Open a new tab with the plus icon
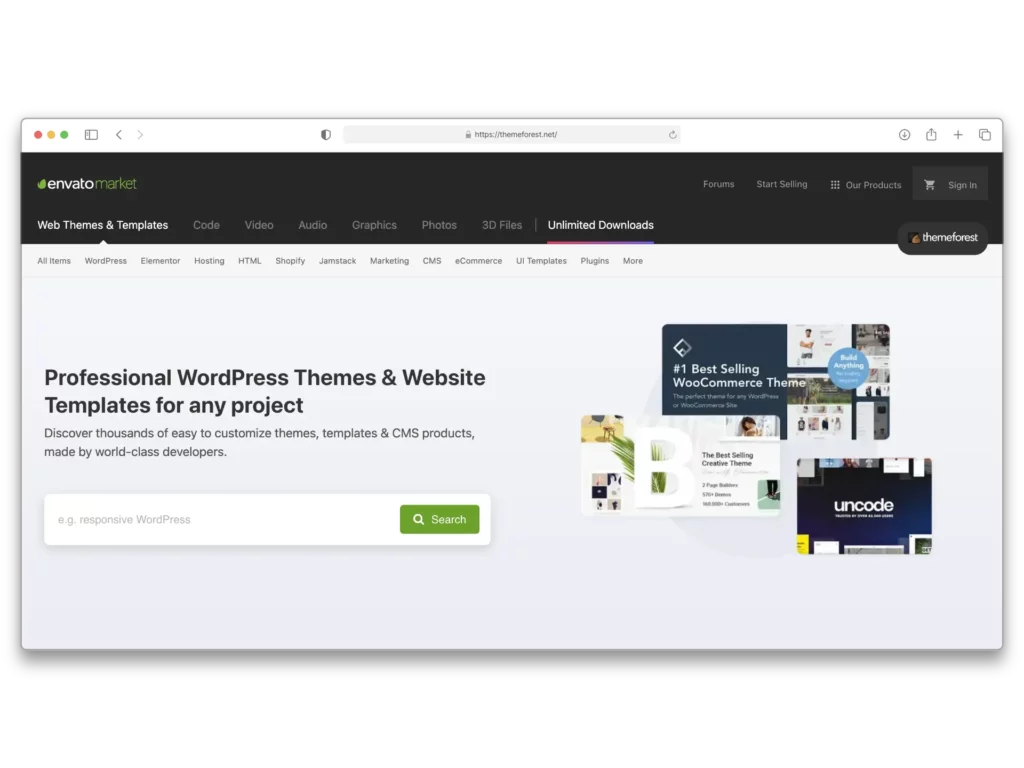1024x768 pixels. click(x=958, y=135)
